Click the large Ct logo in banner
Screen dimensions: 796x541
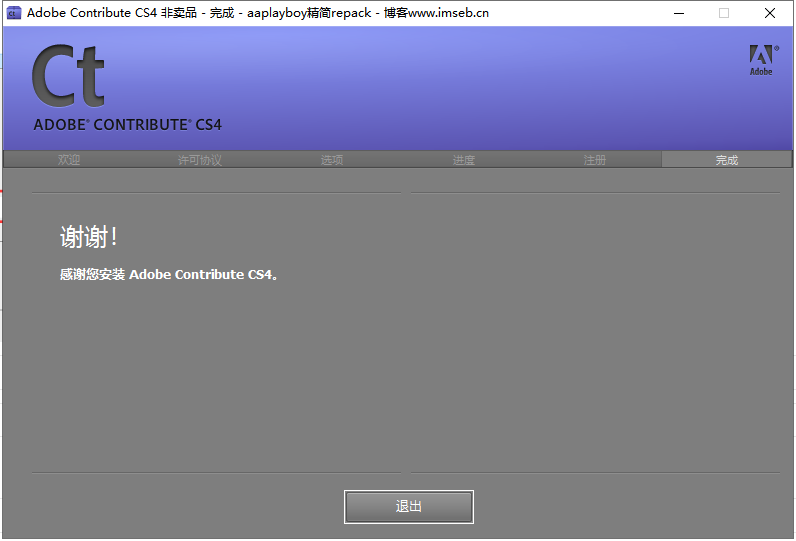pyautogui.click(x=68, y=77)
